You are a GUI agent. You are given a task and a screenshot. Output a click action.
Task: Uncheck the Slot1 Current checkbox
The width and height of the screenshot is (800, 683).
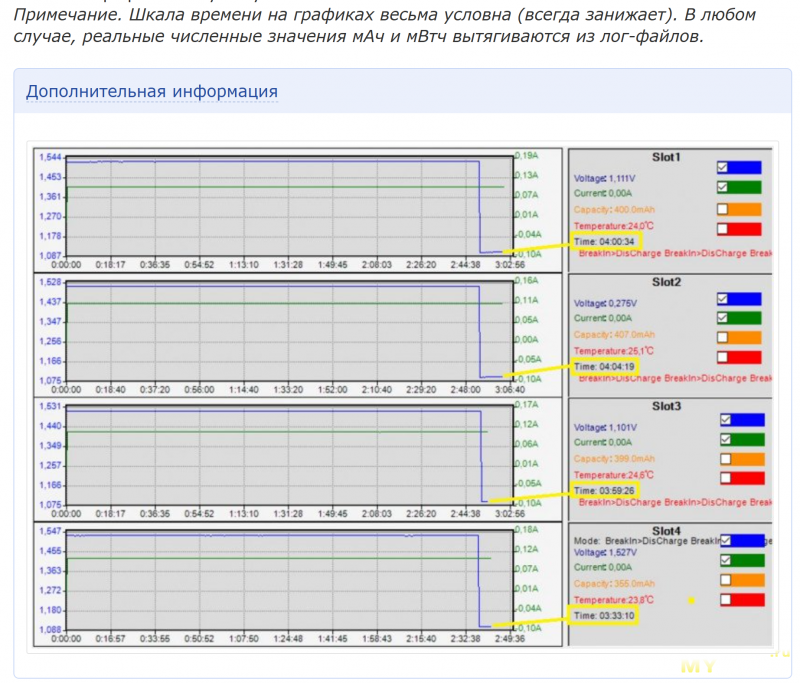coord(723,187)
